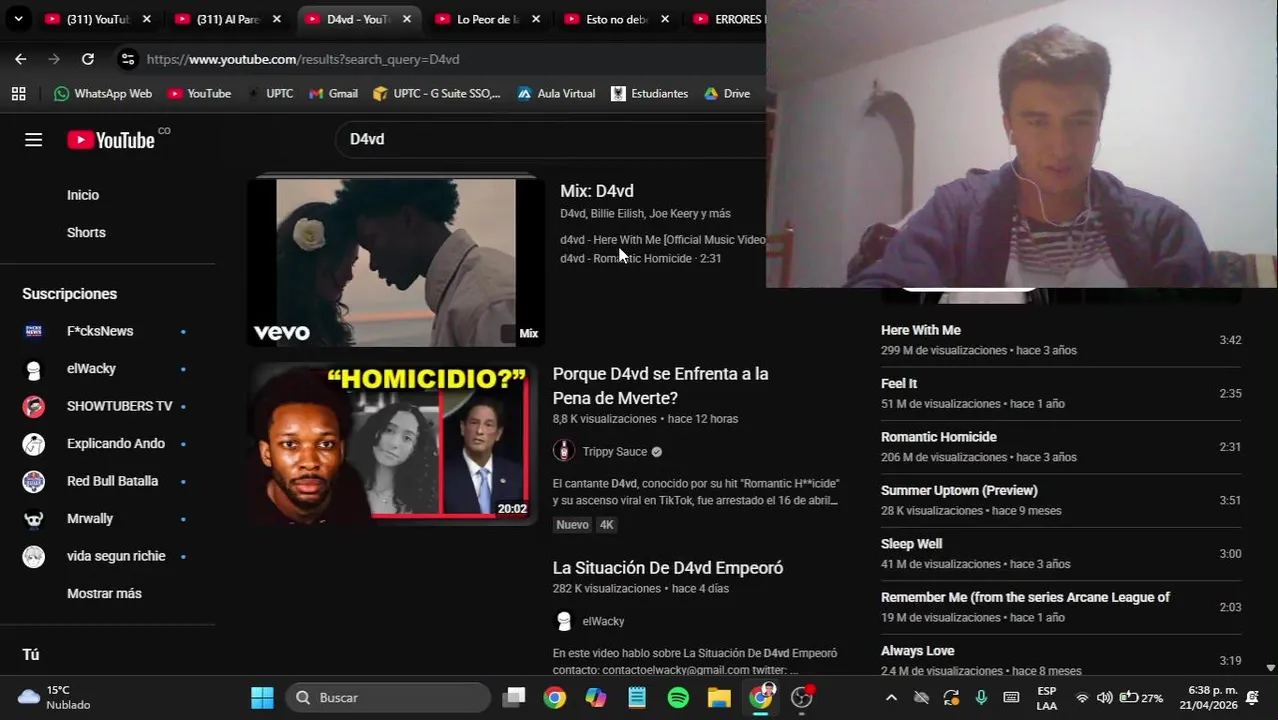Open the YouTube hamburger guide menu
The image size is (1278, 720).
(x=33, y=140)
